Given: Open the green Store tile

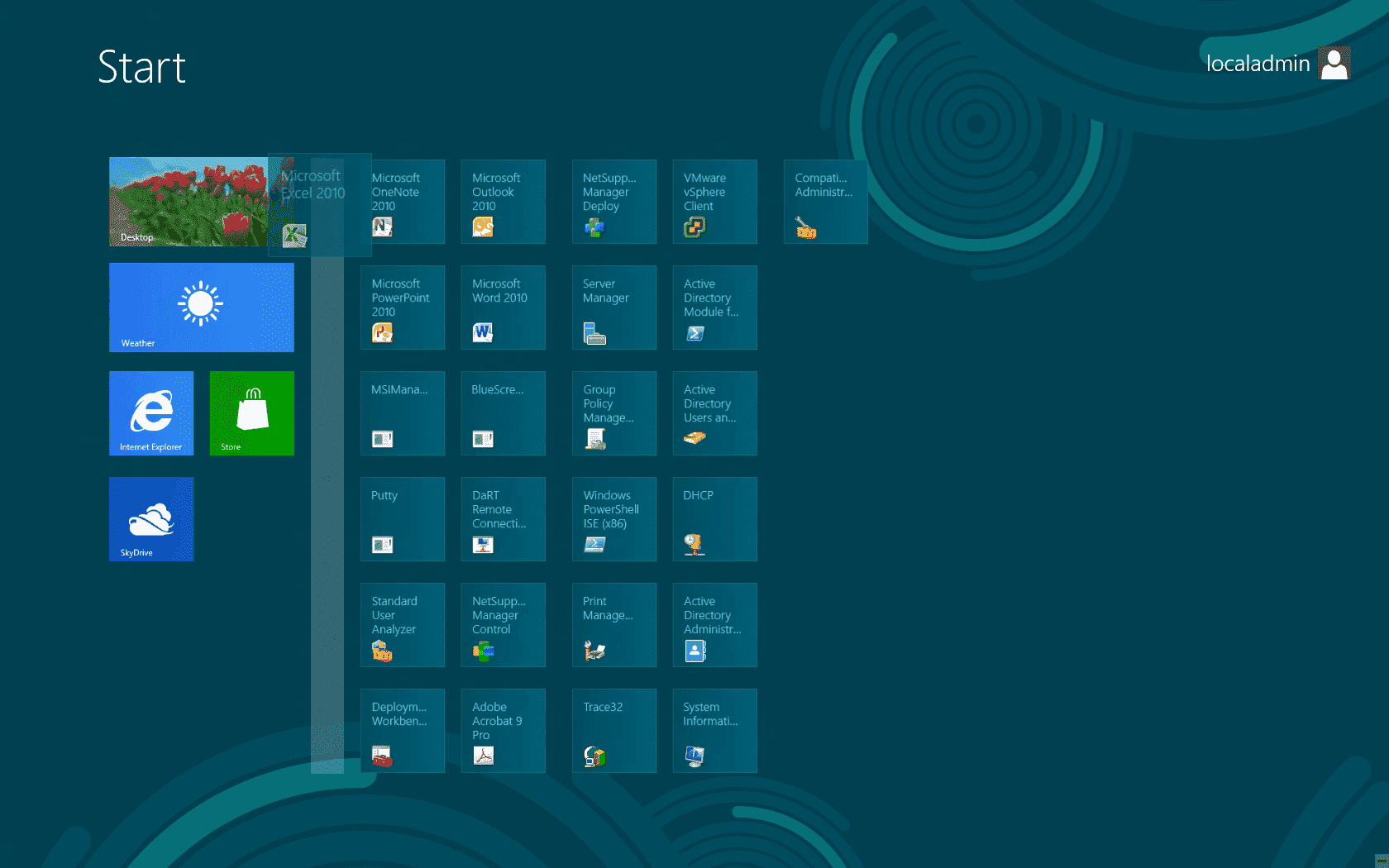Looking at the screenshot, I should 252,413.
